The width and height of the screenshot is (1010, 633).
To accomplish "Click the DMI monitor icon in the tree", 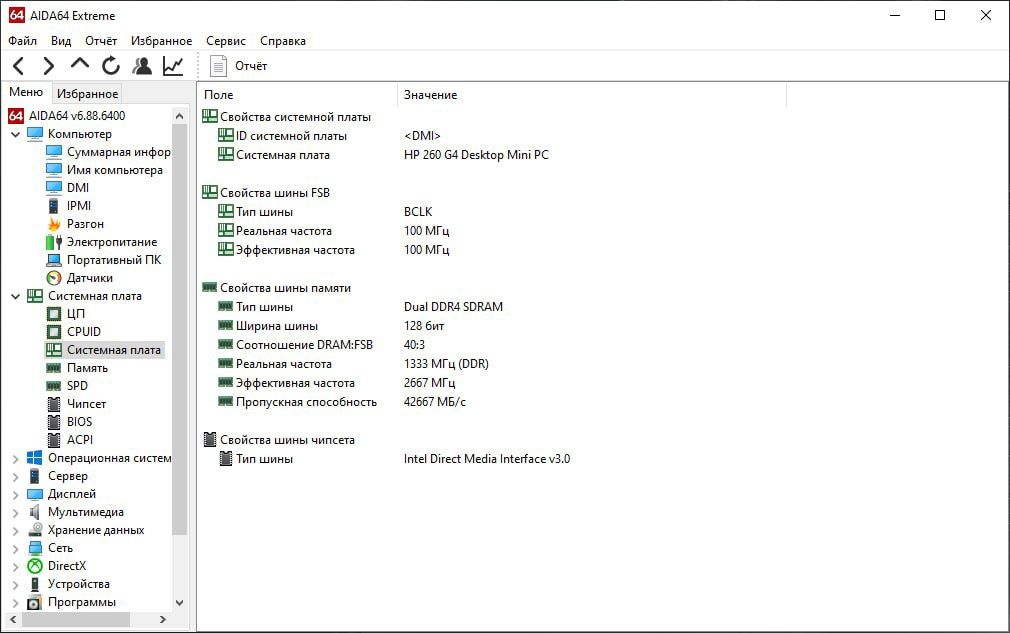I will (54, 188).
